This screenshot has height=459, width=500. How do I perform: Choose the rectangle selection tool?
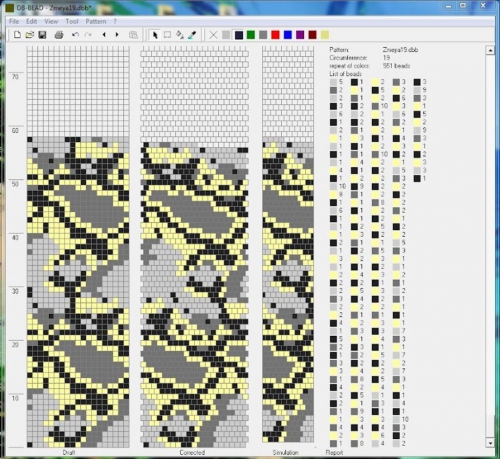167,35
